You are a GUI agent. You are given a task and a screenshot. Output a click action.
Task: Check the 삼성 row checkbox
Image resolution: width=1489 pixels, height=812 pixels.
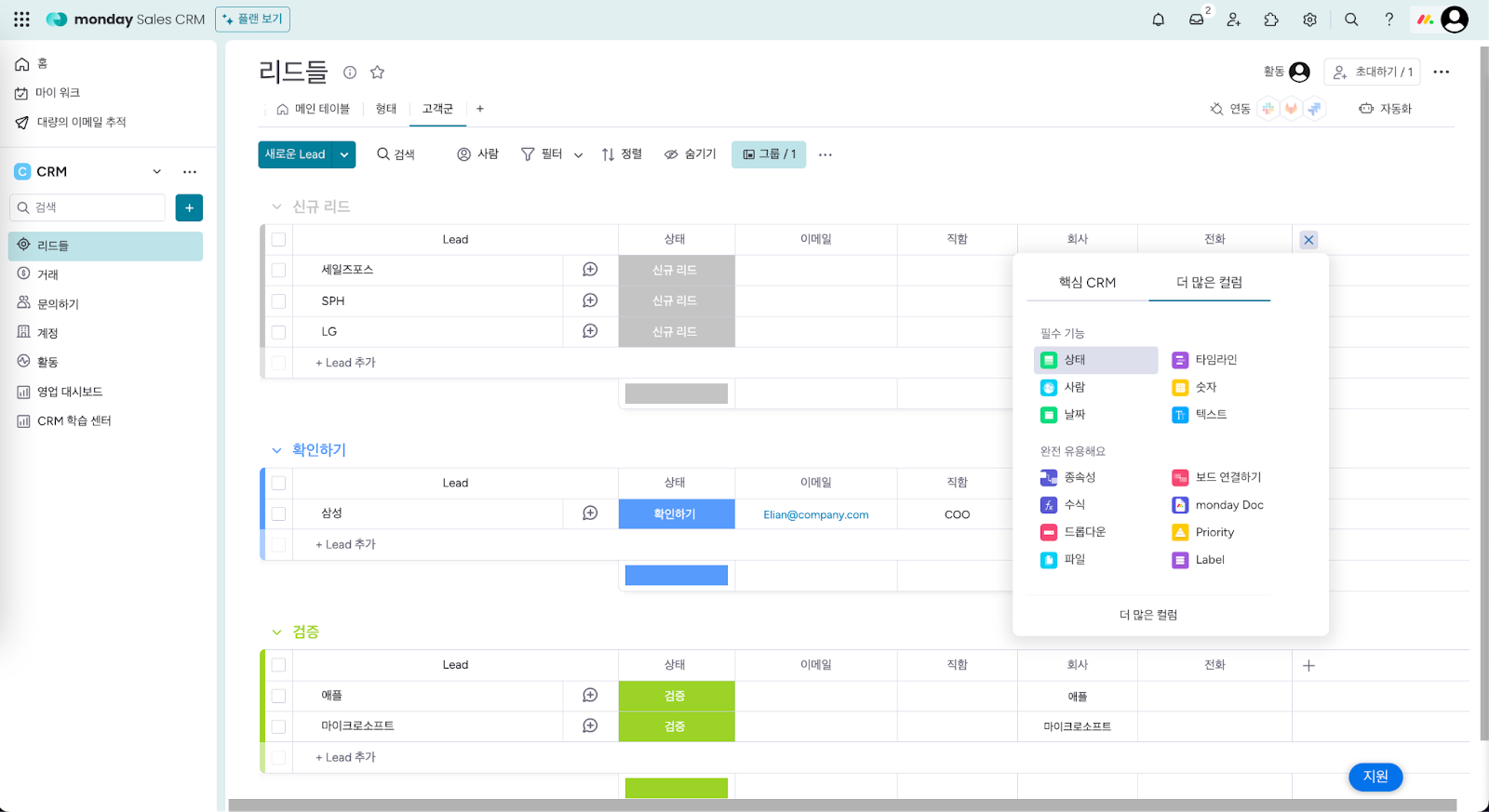[278, 513]
